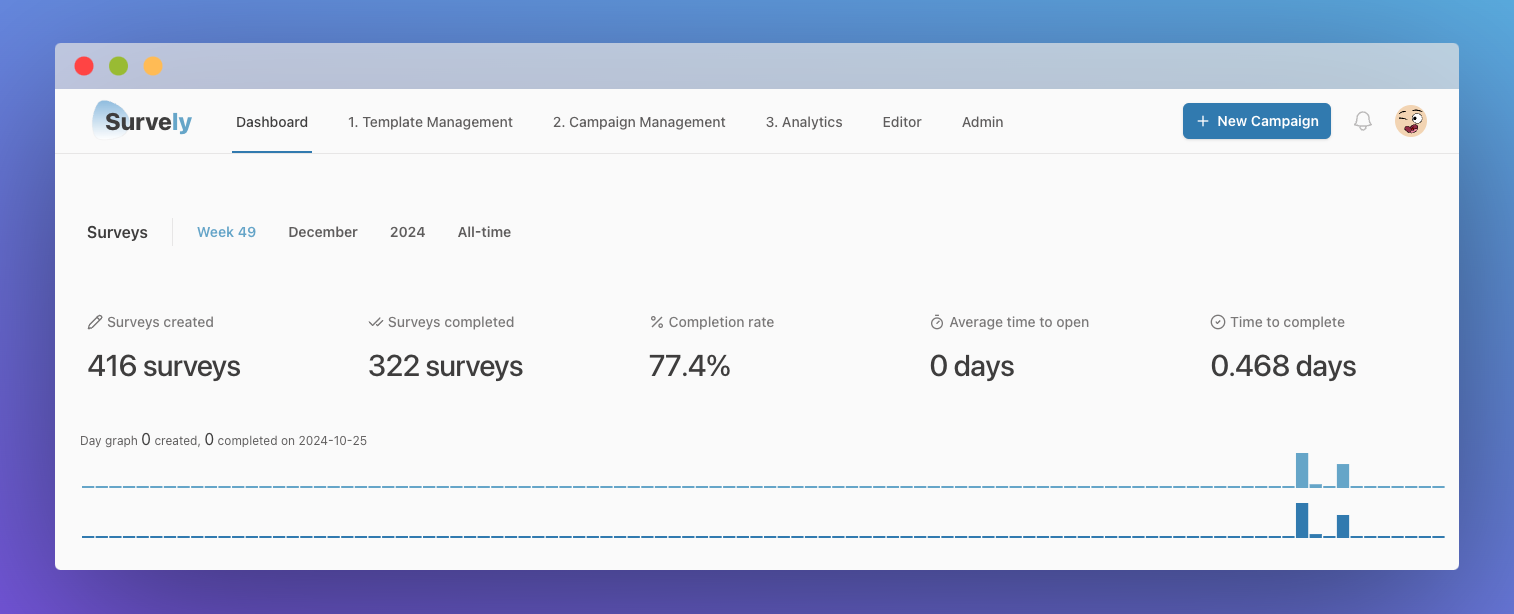The width and height of the screenshot is (1514, 614).
Task: Click the stopwatch icon beside Average time to open
Action: (937, 321)
